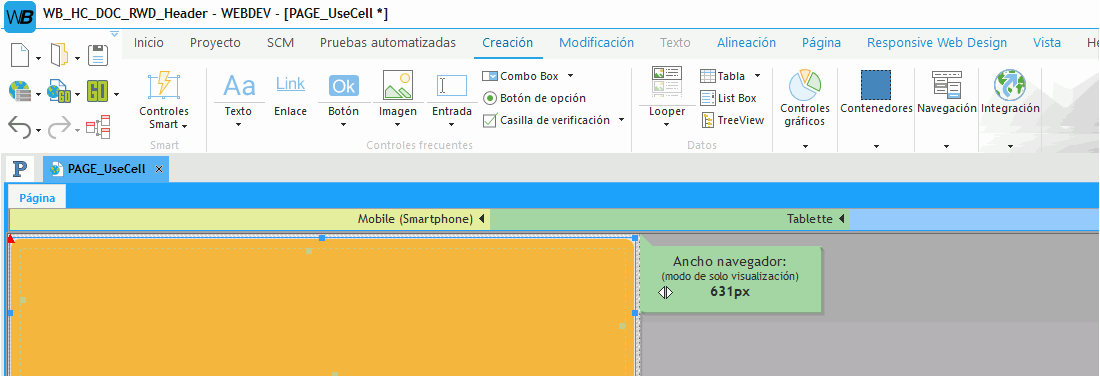Open the Responsive Web Design tab
Image resolution: width=1100 pixels, height=376 pixels.
(x=937, y=43)
